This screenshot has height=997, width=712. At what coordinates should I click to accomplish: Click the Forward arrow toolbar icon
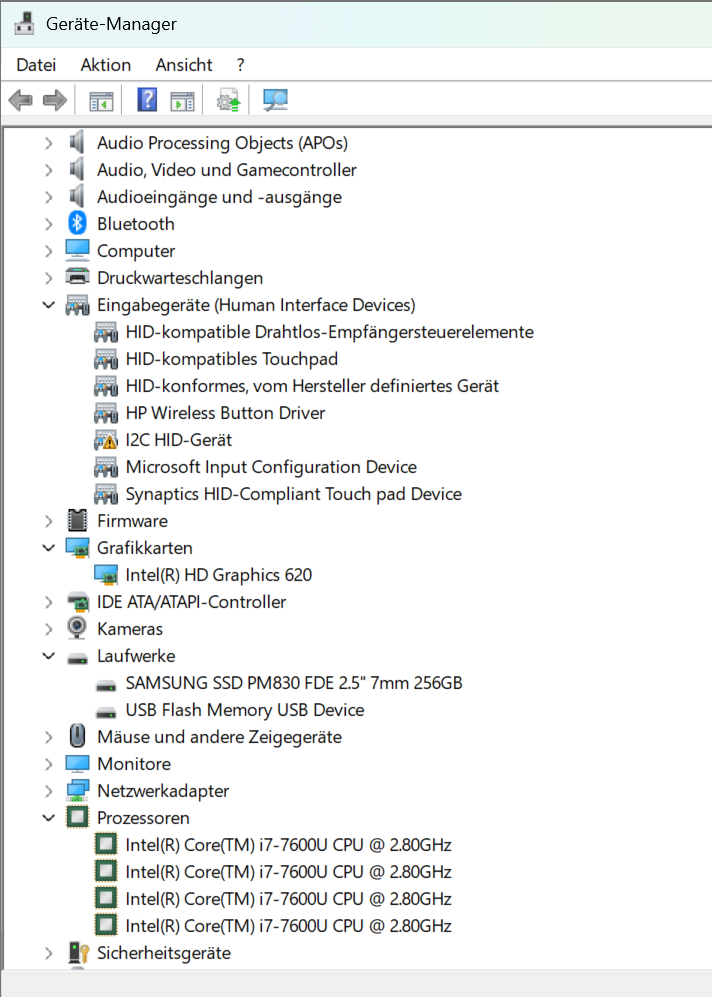point(55,100)
